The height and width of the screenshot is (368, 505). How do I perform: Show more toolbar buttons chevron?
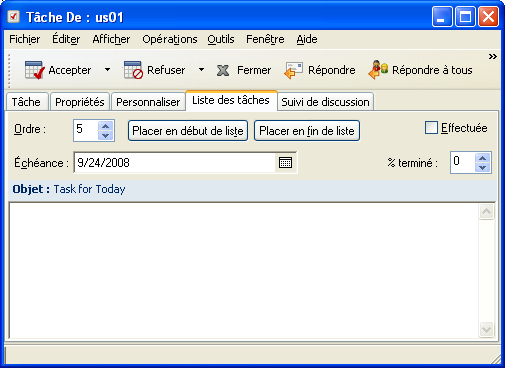(x=493, y=57)
